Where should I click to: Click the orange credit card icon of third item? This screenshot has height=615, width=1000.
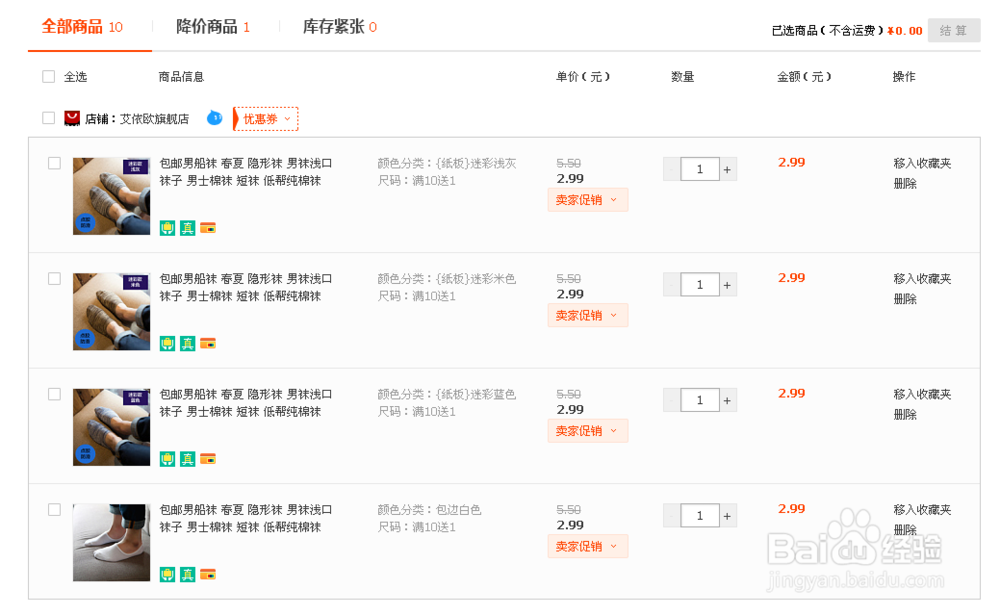coord(208,459)
